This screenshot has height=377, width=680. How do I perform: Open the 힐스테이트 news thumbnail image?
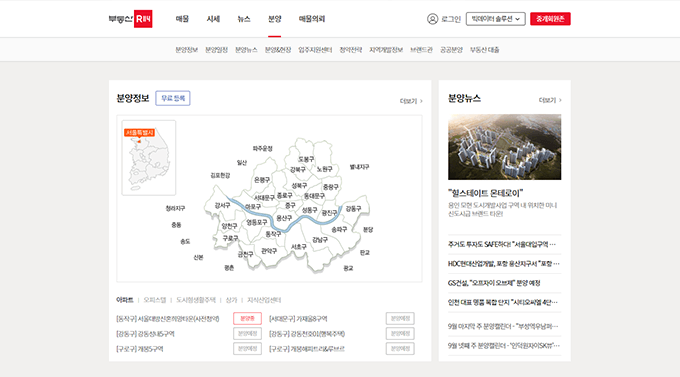coord(504,147)
